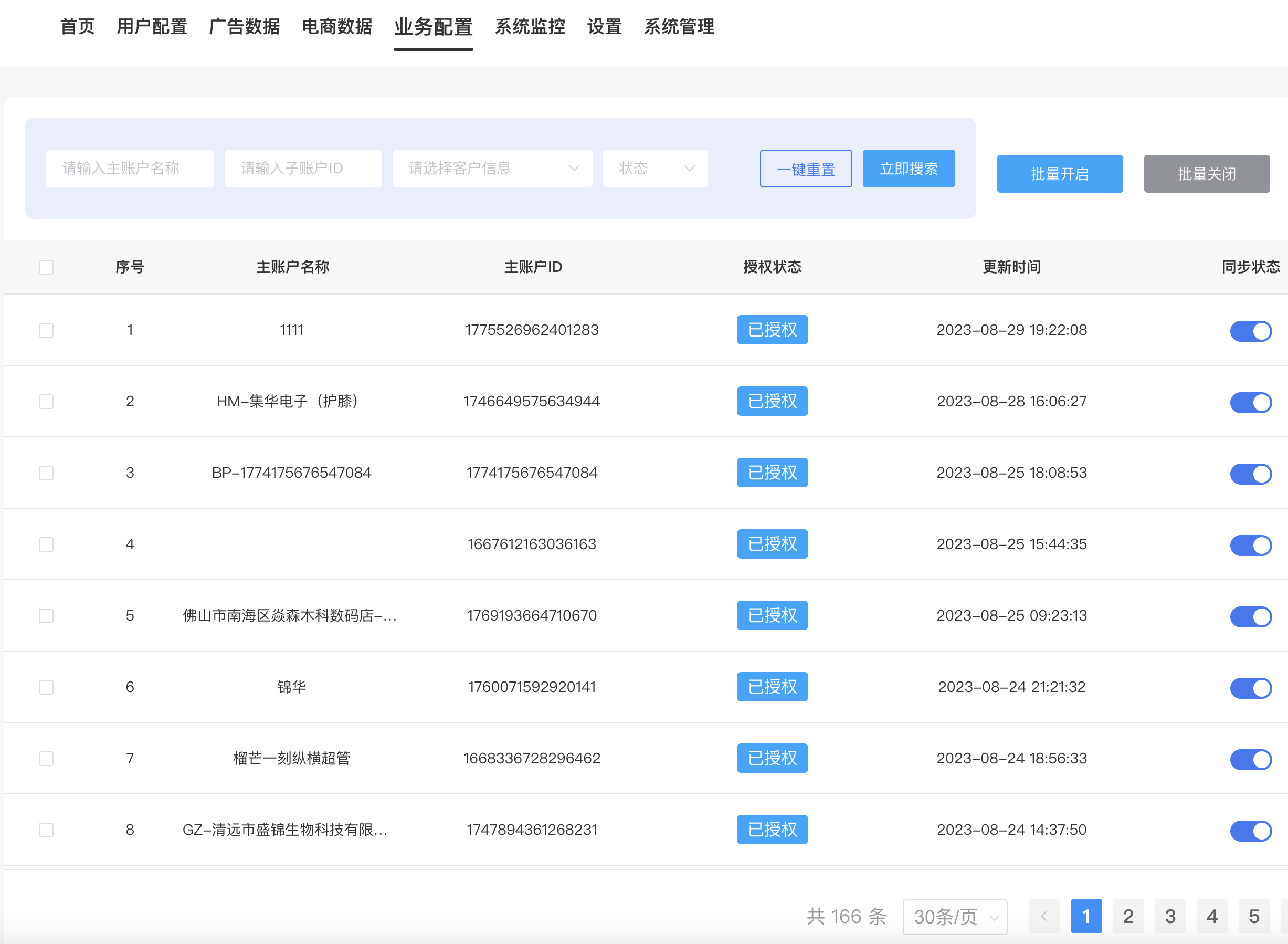Check the checkbox for 佛山市南海区焱森木科数码店 row
1288x944 pixels.
46,615
